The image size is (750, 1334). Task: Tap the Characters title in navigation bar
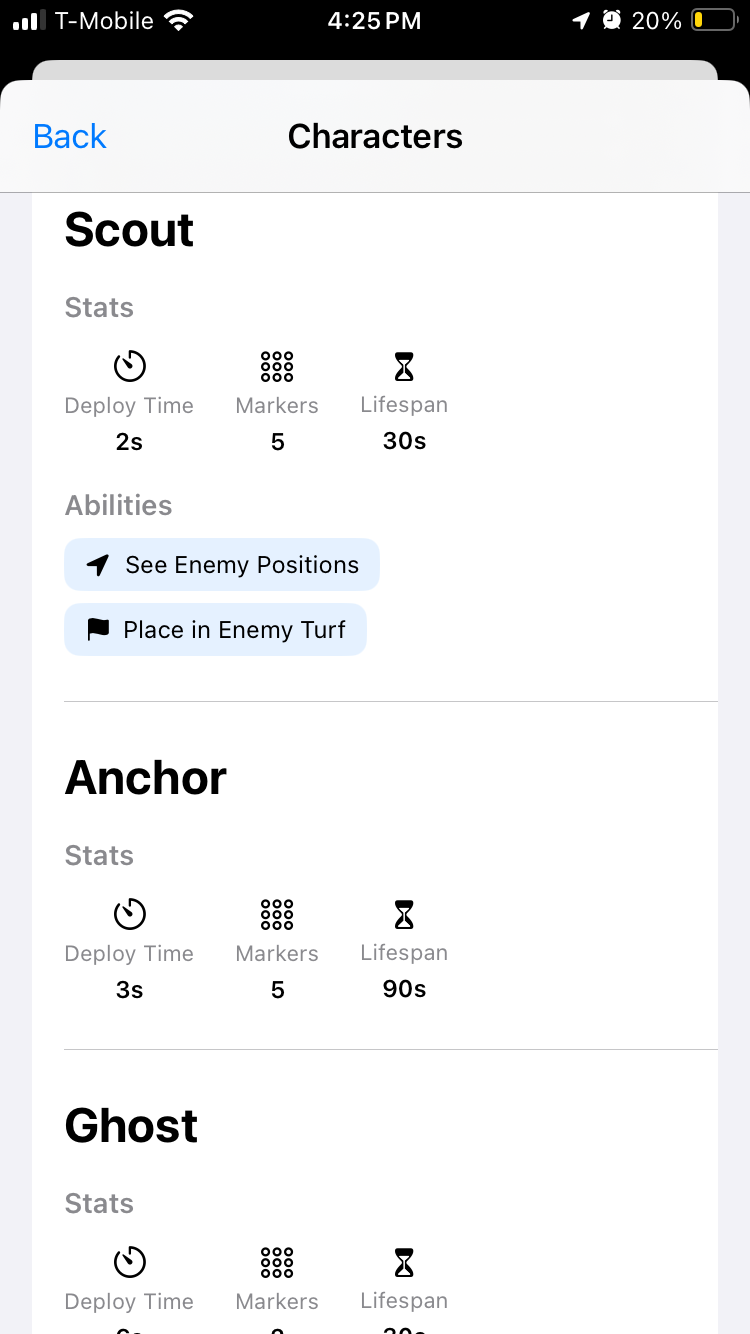pyautogui.click(x=375, y=136)
